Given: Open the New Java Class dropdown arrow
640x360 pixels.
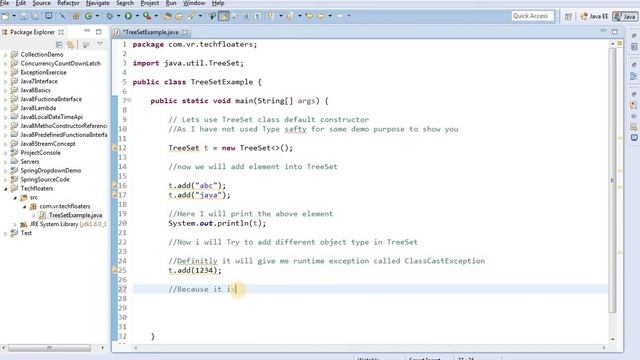Looking at the screenshot, I should [x=97, y=16].
